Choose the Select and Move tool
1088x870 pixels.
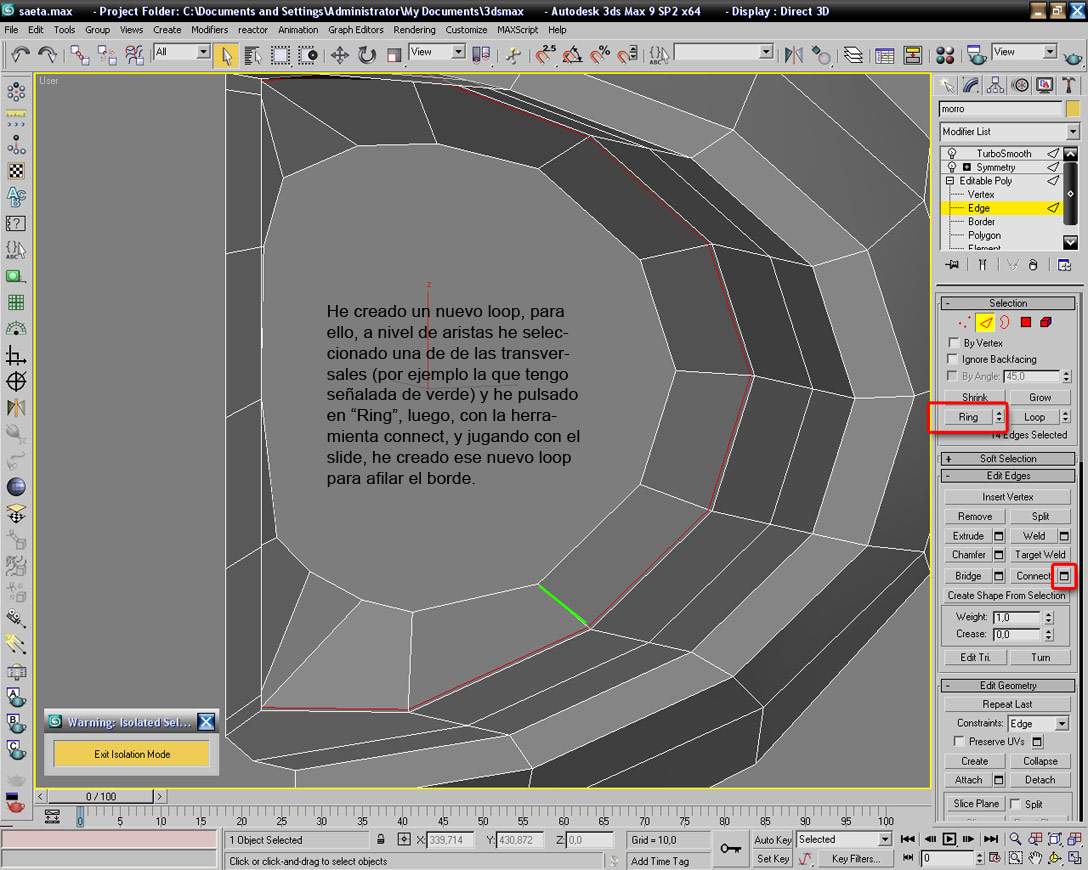point(339,55)
